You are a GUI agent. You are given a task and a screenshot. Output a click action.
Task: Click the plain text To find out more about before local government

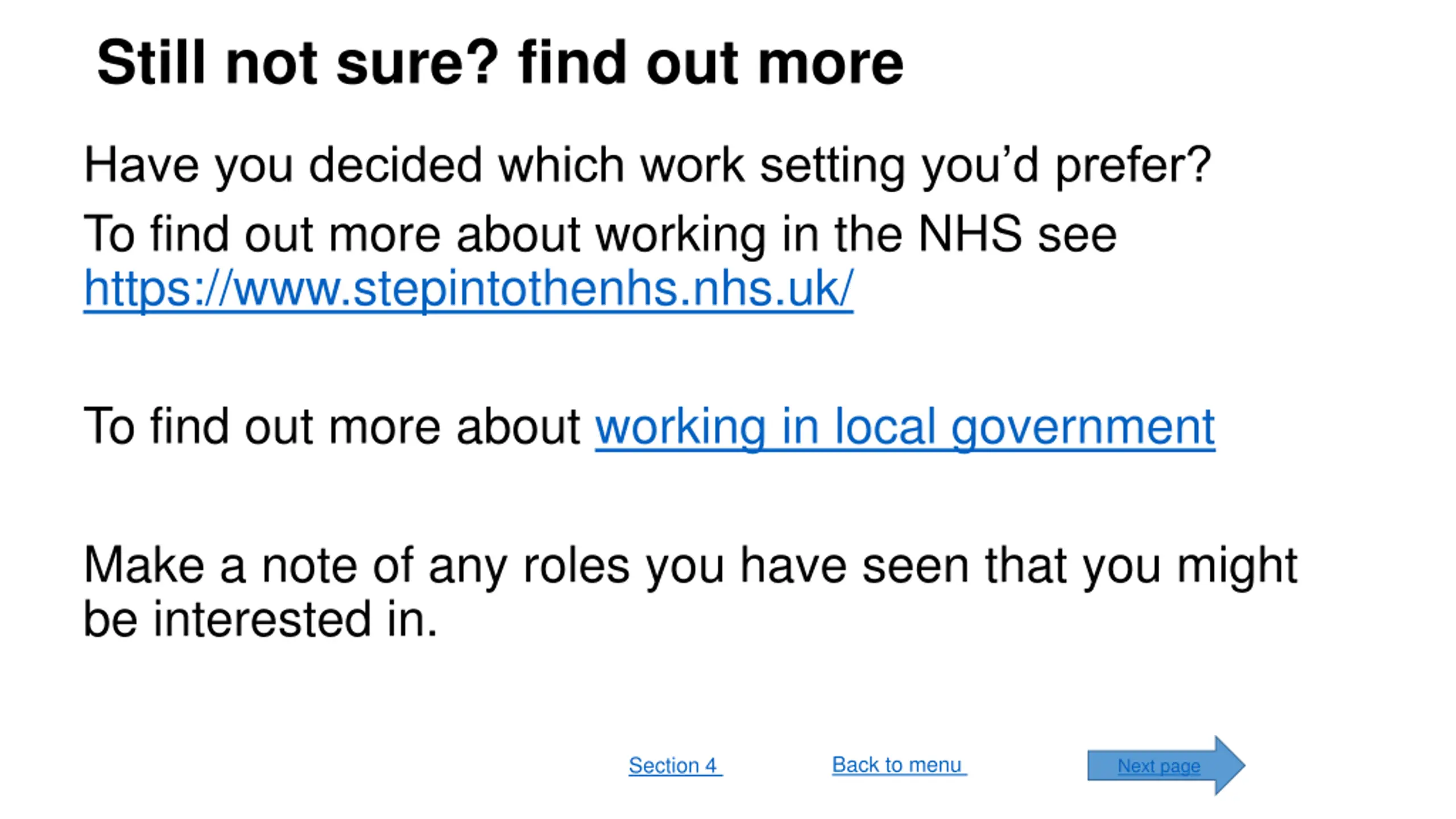point(332,427)
